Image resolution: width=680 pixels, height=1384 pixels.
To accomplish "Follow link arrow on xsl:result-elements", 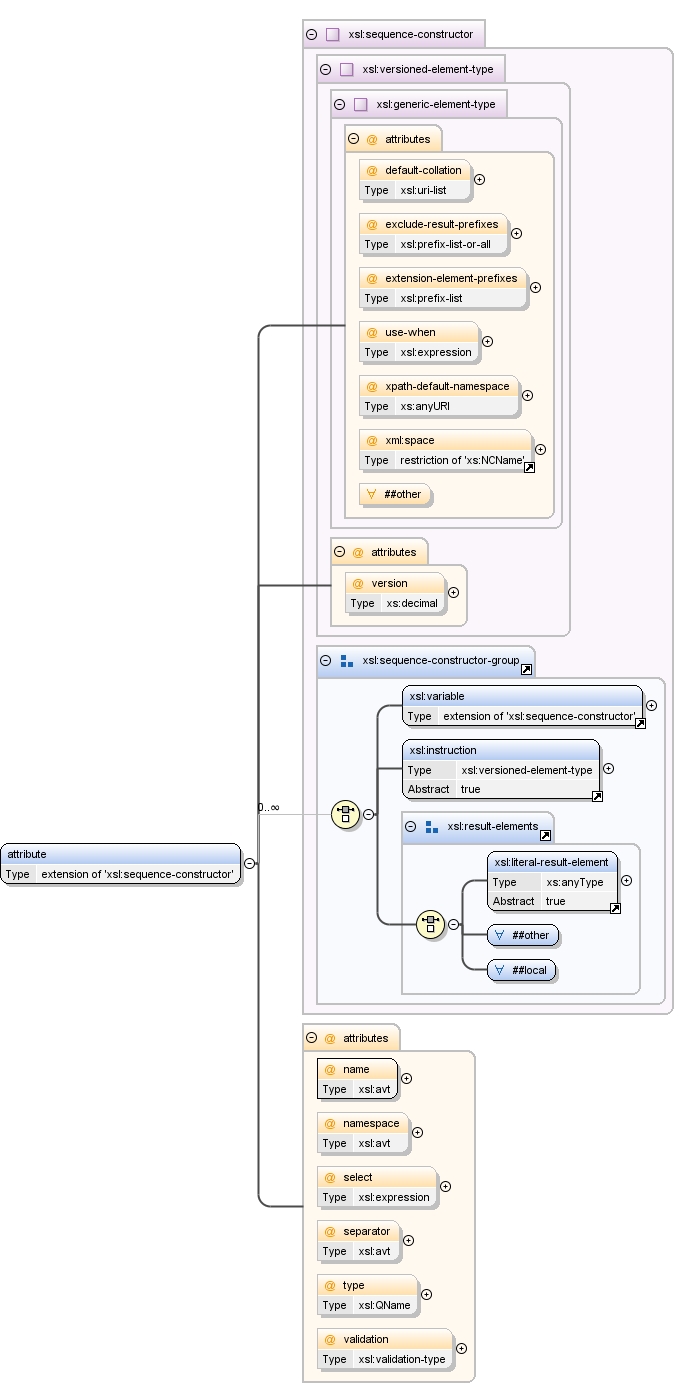I will point(545,835).
